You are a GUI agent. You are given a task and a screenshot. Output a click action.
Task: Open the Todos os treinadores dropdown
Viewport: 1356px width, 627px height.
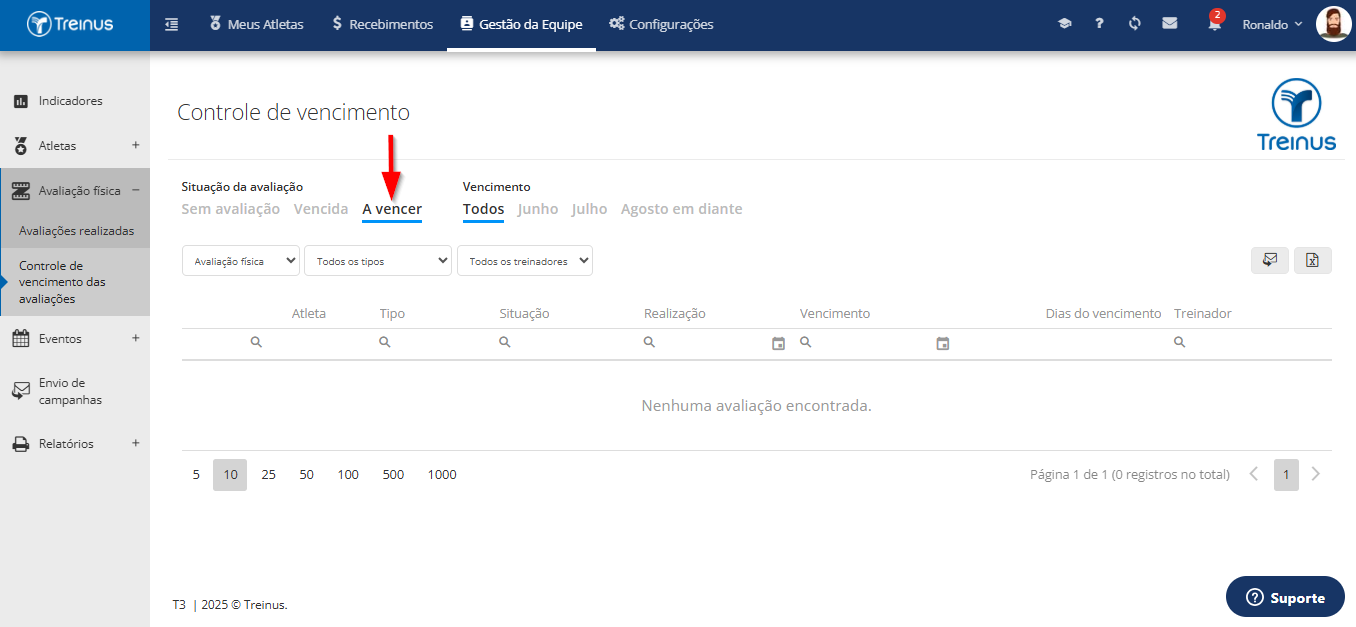click(x=525, y=261)
